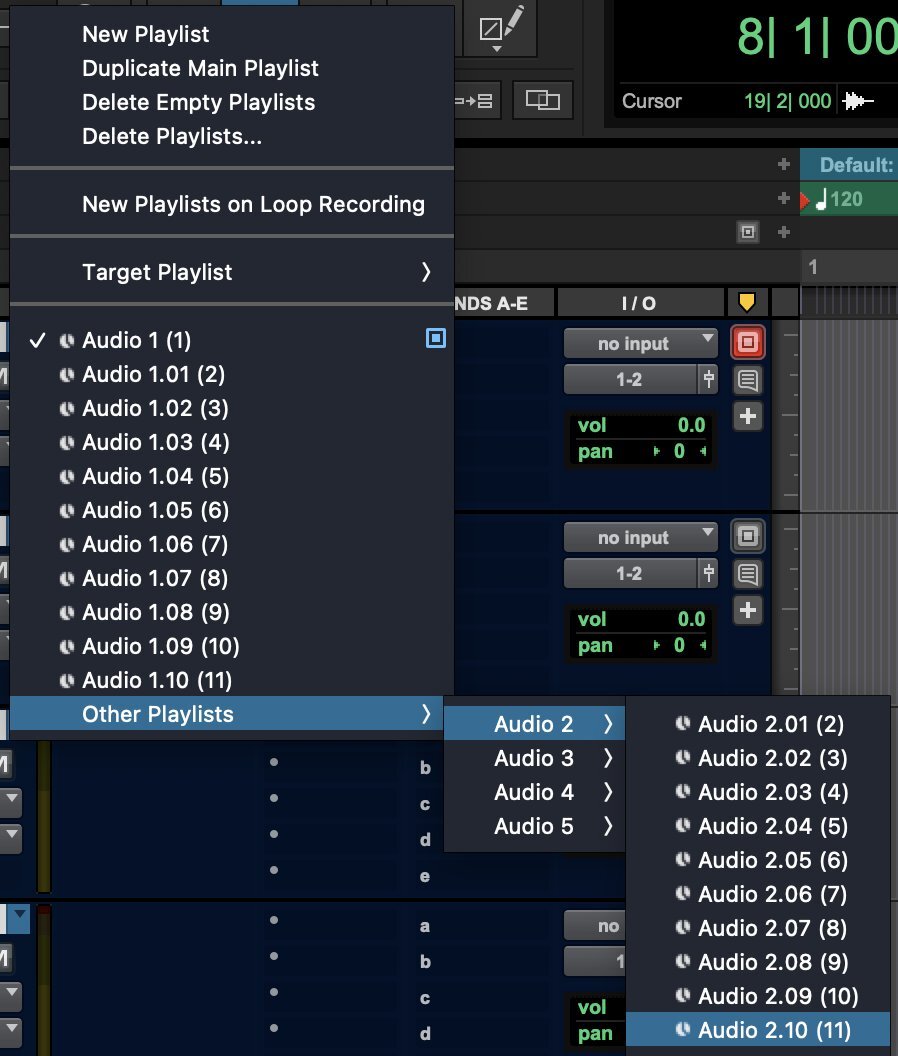The width and height of the screenshot is (898, 1056).
Task: Click first track vol value 0.0
Action: click(x=691, y=425)
